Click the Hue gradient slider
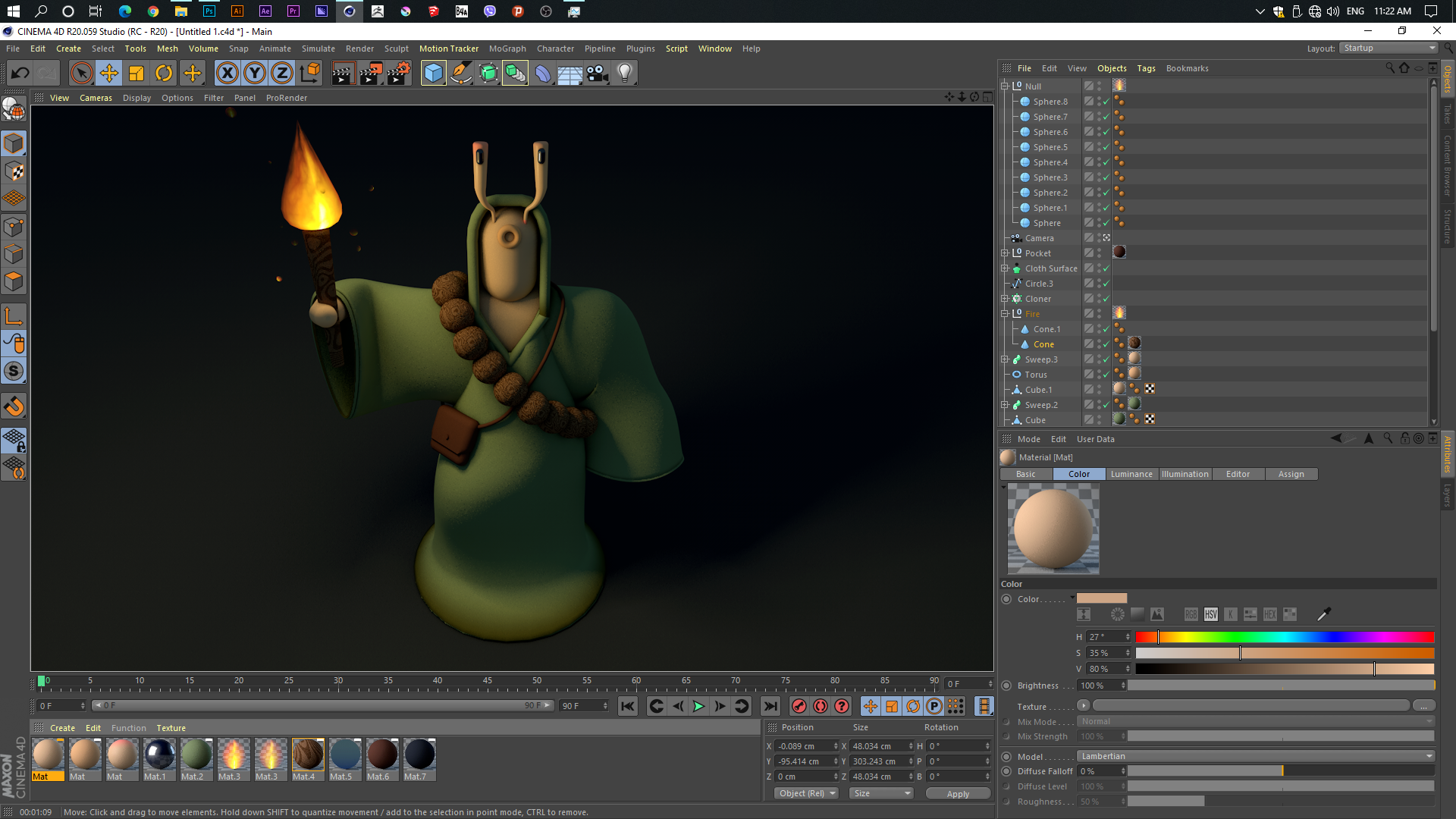 pyautogui.click(x=1285, y=637)
